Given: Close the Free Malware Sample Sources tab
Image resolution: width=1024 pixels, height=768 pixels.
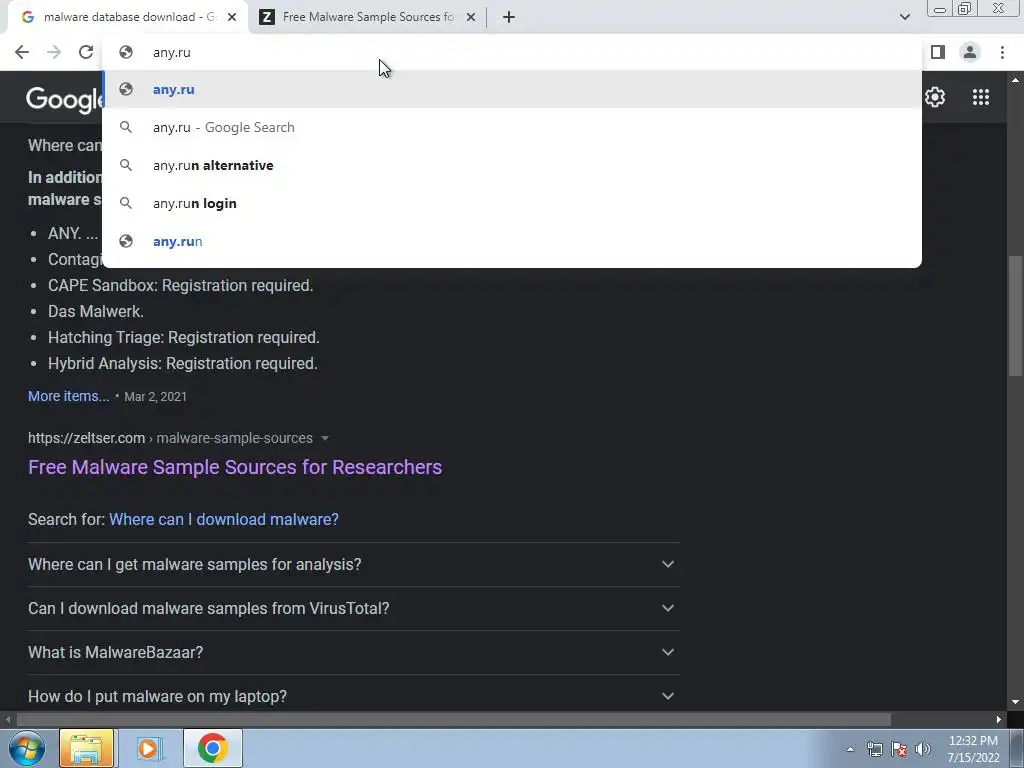Looking at the screenshot, I should pyautogui.click(x=471, y=17).
